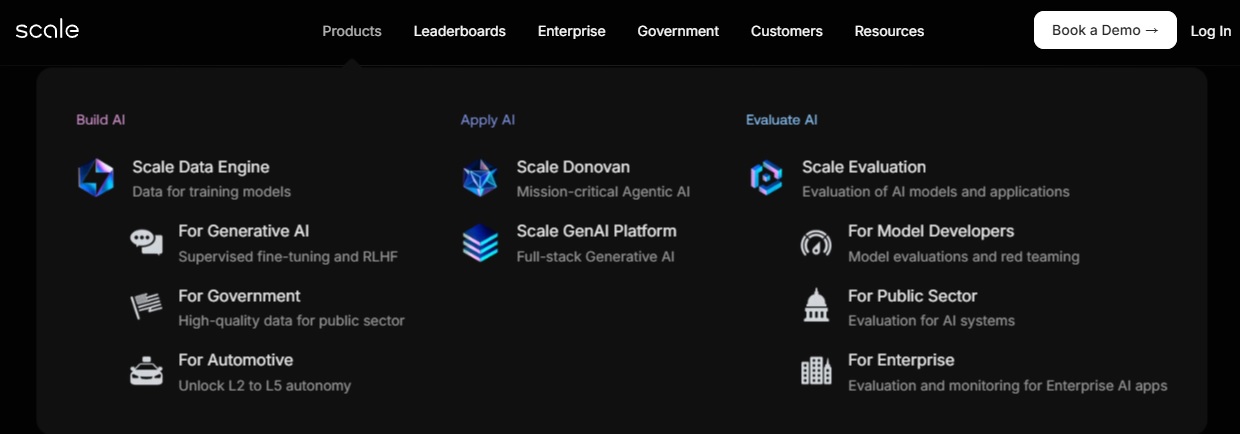Open For Enterprise under Evaluate AI
This screenshot has height=434, width=1240.
point(901,360)
